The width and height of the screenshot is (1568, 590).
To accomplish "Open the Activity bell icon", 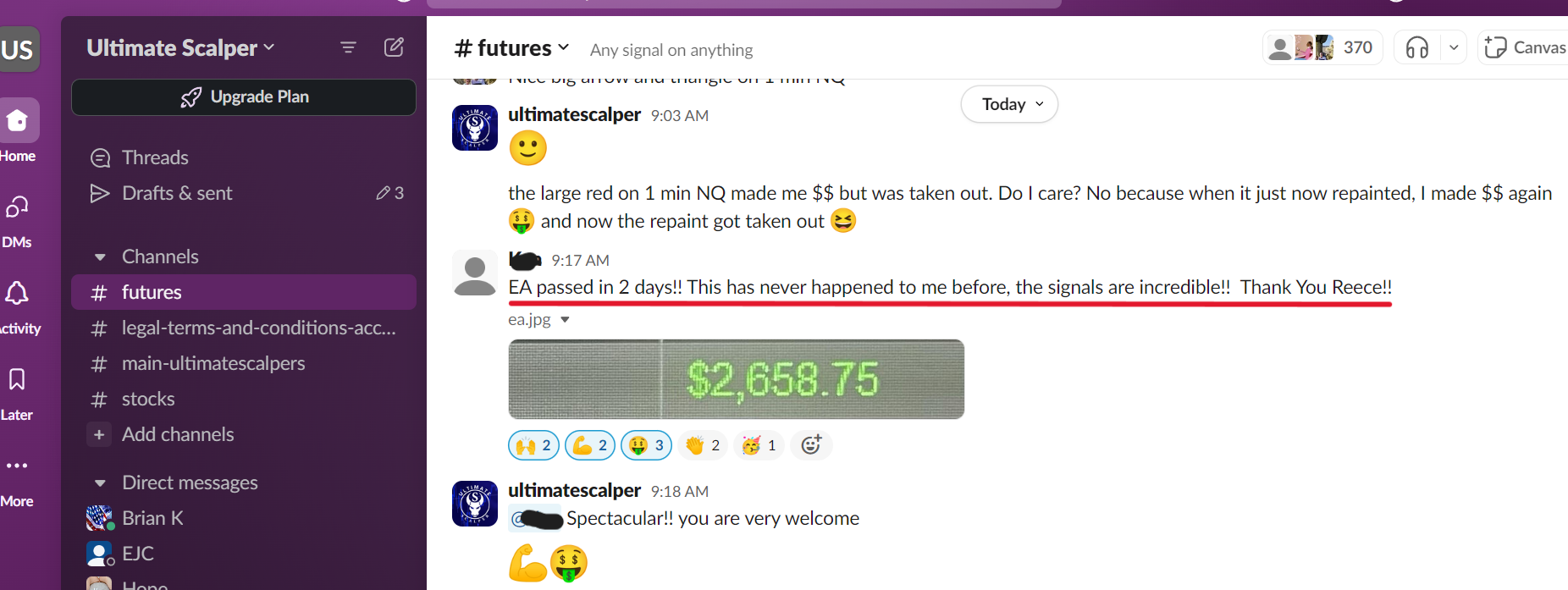I will pos(17,306).
